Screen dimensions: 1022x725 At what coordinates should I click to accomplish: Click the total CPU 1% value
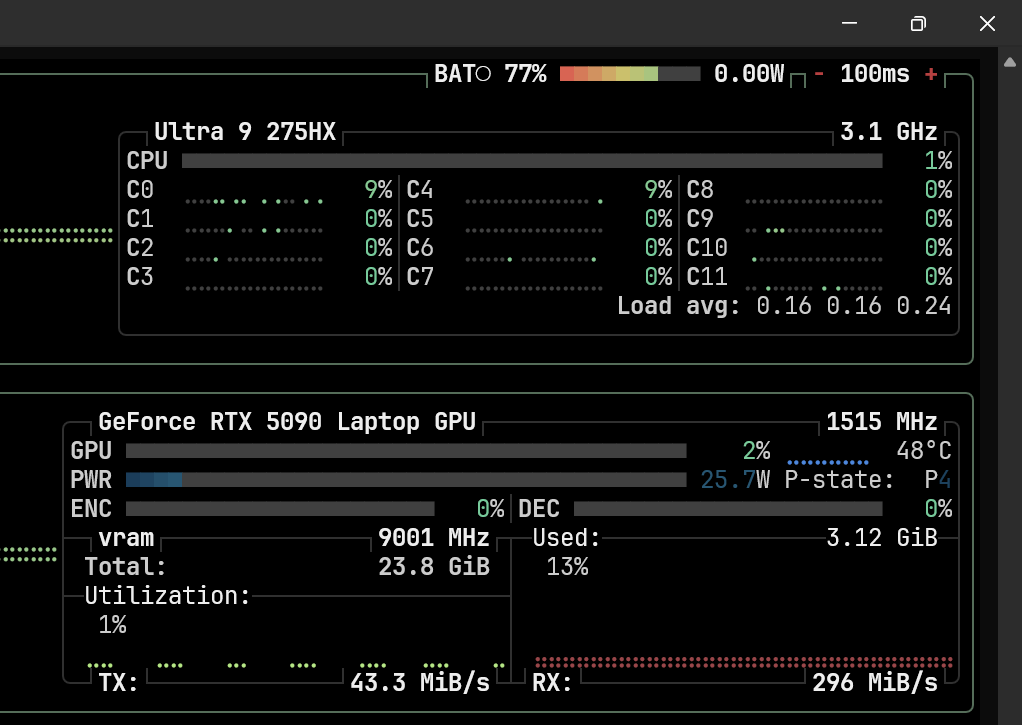[x=939, y=161]
